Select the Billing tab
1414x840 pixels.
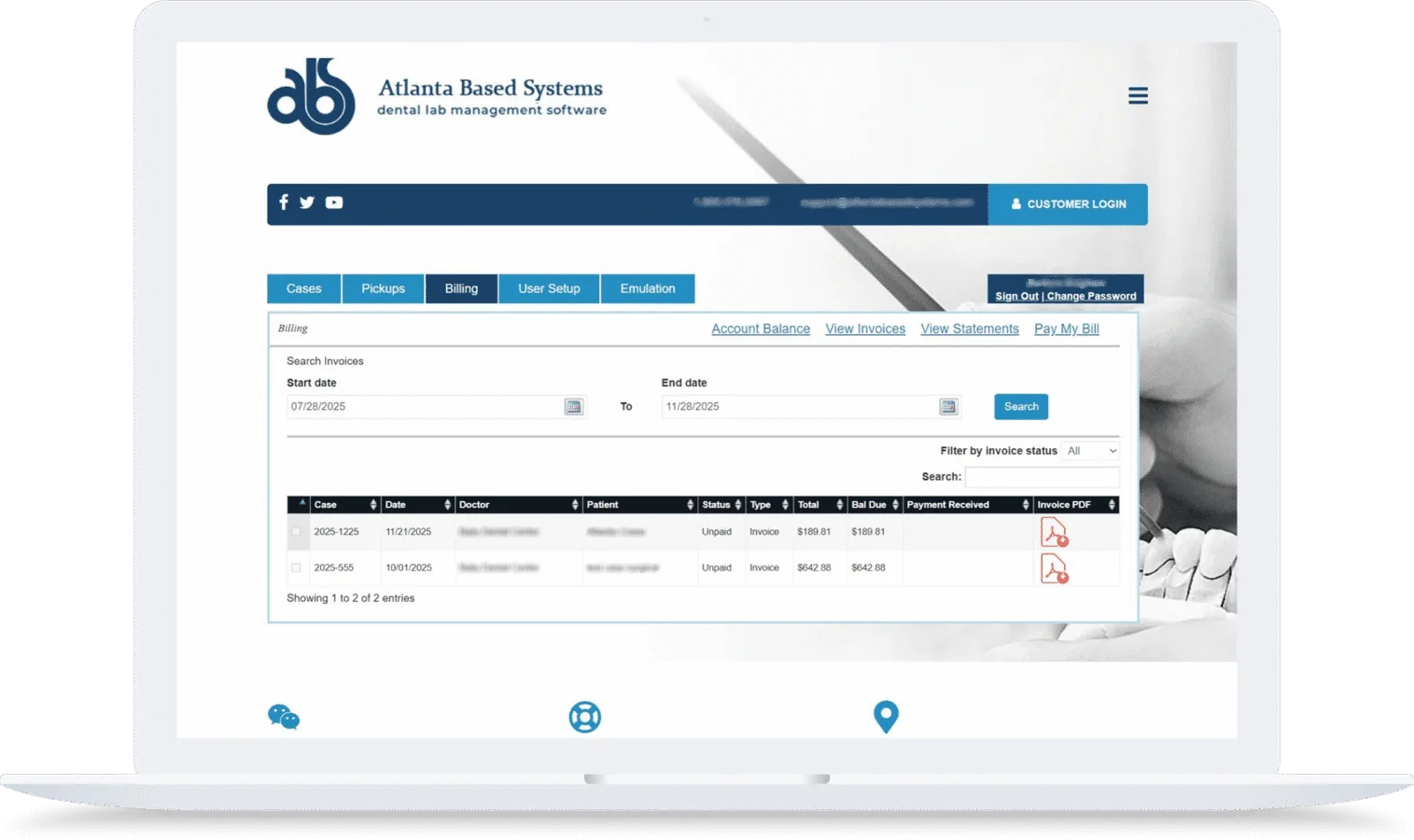point(461,288)
